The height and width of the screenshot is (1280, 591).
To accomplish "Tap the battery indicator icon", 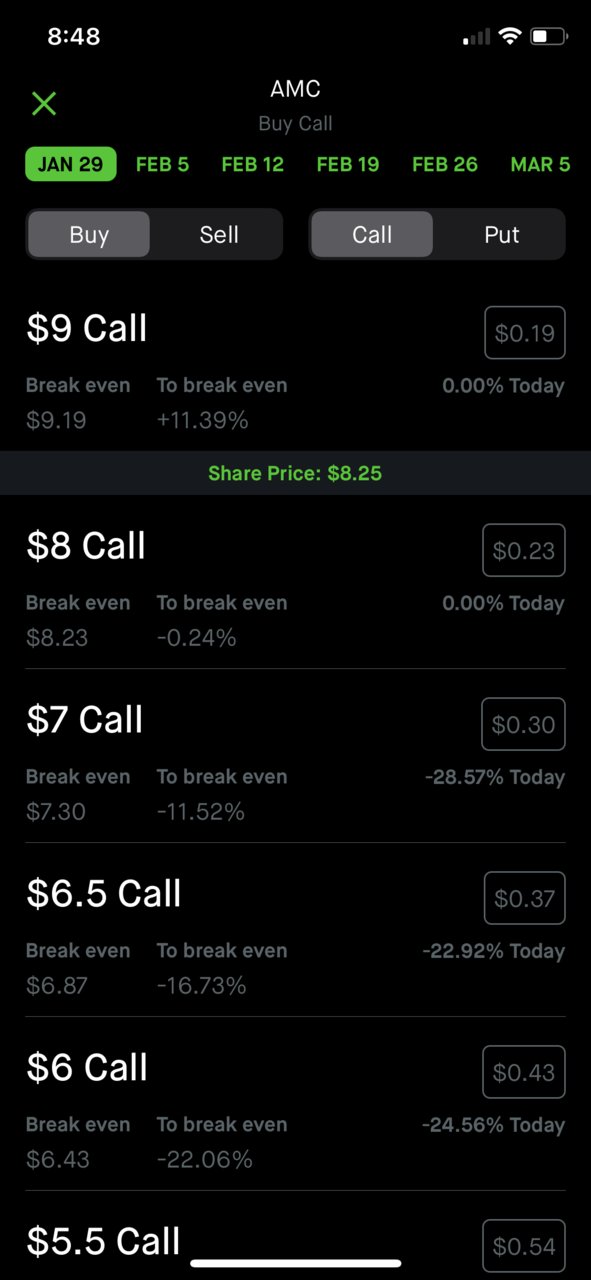I will tap(549, 37).
